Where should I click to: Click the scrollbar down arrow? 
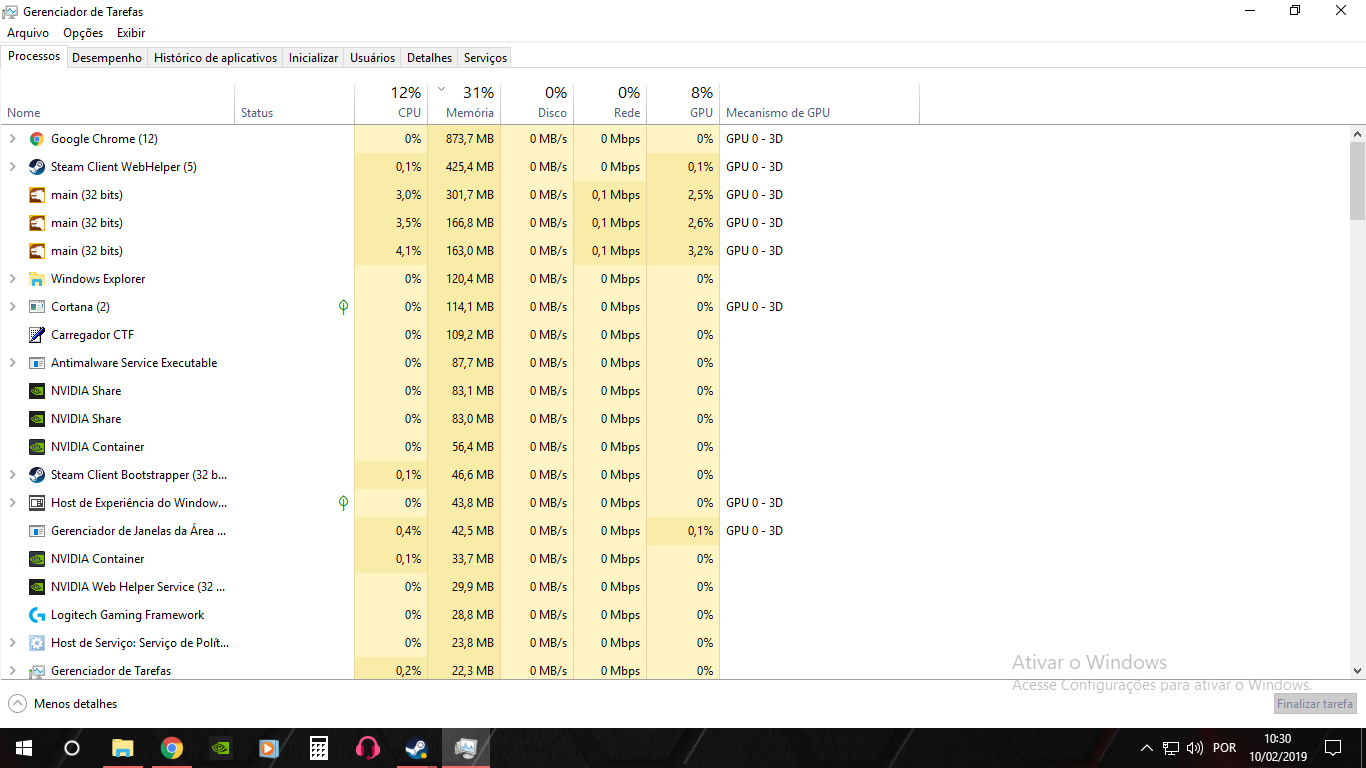(x=1357, y=671)
